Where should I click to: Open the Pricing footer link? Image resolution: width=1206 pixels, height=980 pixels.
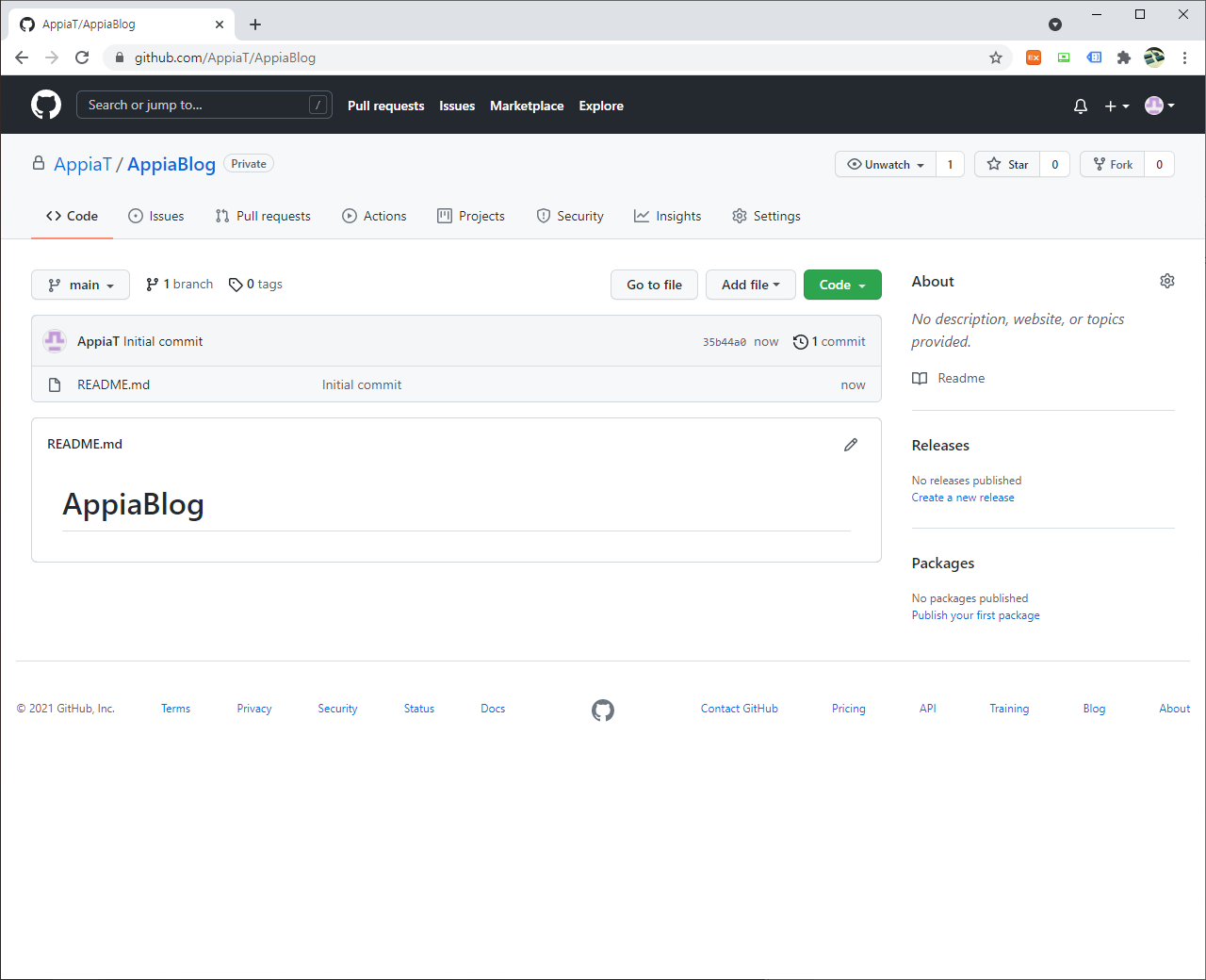click(849, 709)
